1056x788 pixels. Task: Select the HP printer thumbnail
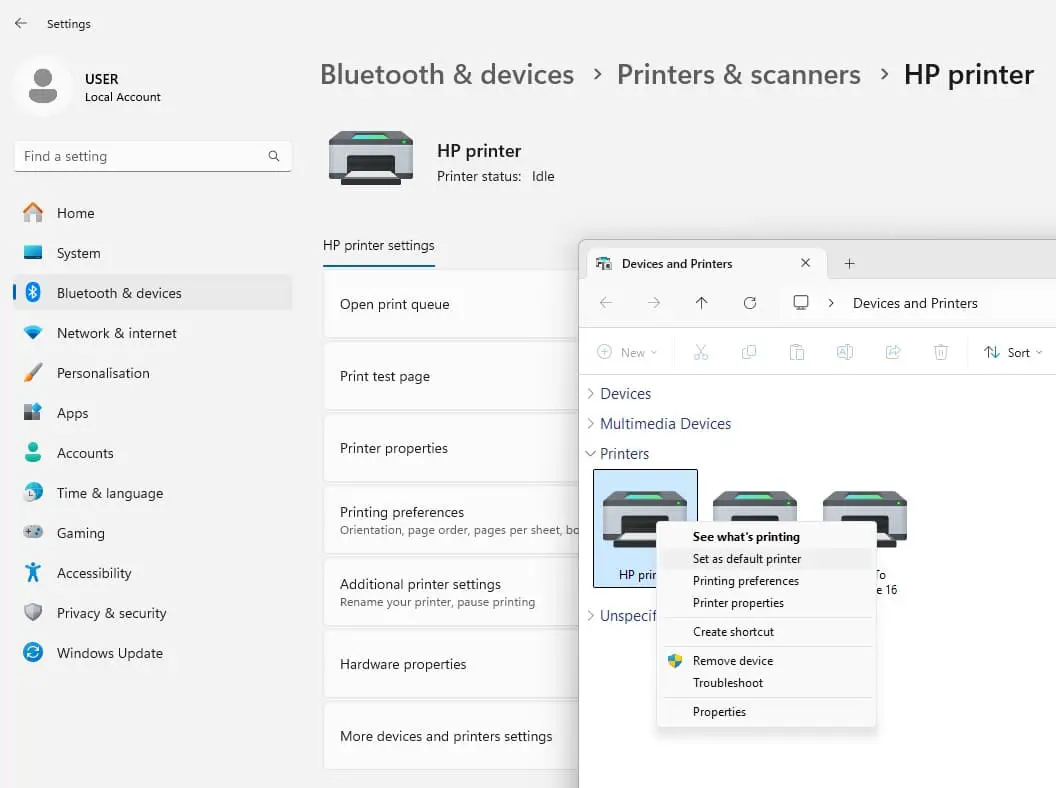point(645,516)
